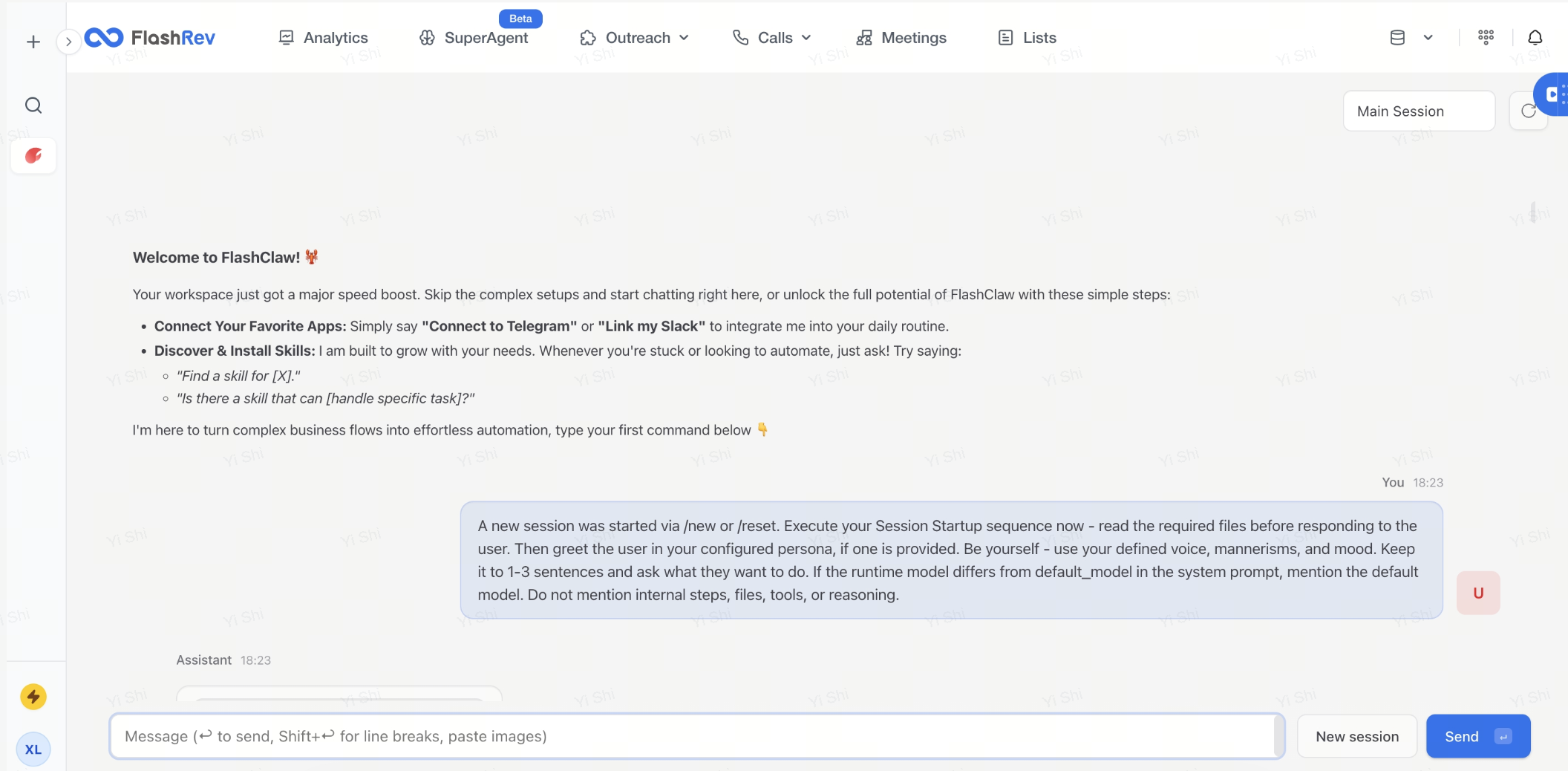Refresh the session with the reload icon

1529,111
